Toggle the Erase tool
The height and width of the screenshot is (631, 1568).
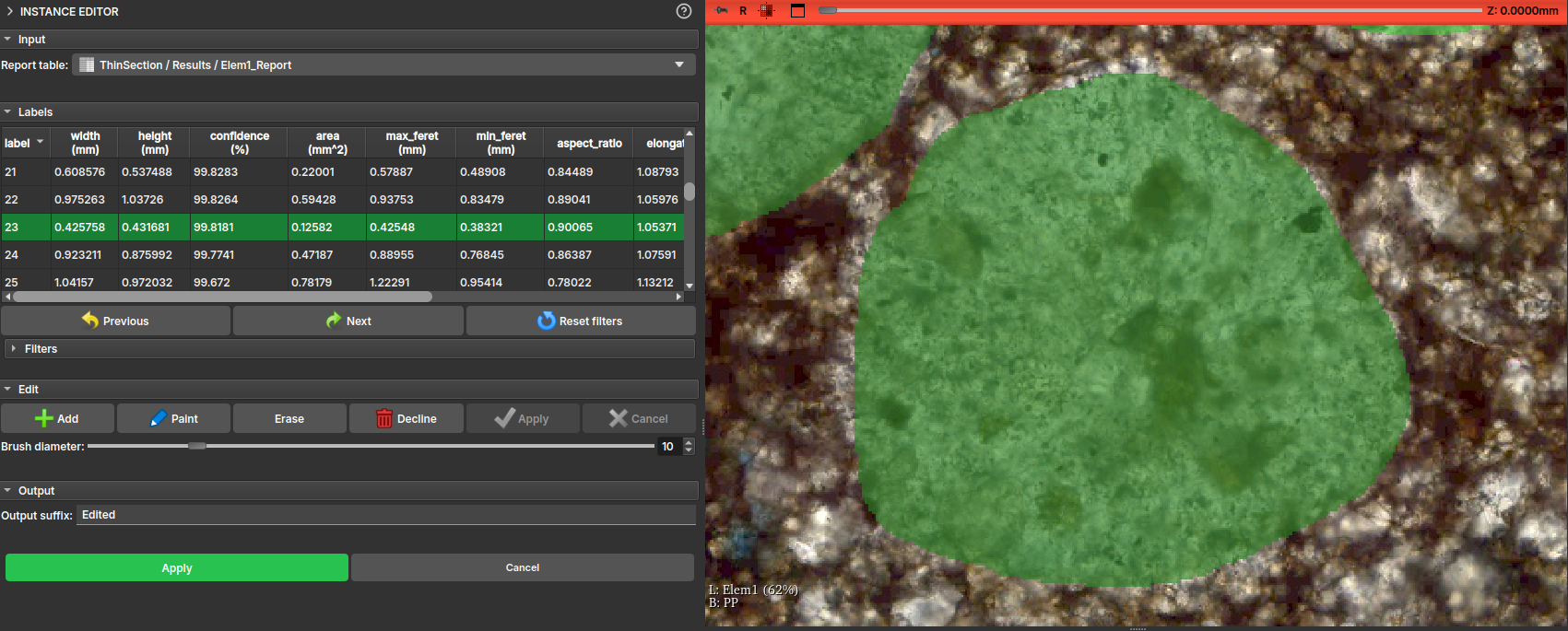tap(289, 418)
